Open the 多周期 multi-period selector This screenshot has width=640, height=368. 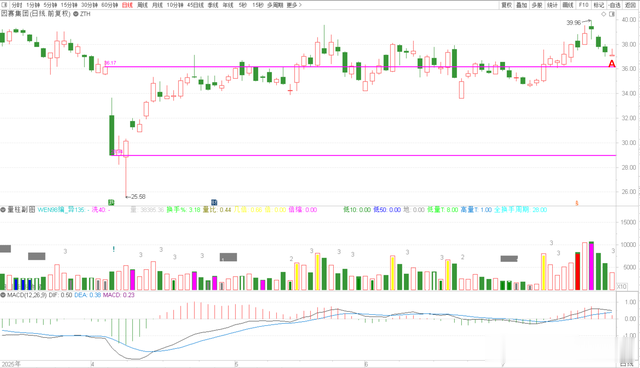[x=275, y=5]
